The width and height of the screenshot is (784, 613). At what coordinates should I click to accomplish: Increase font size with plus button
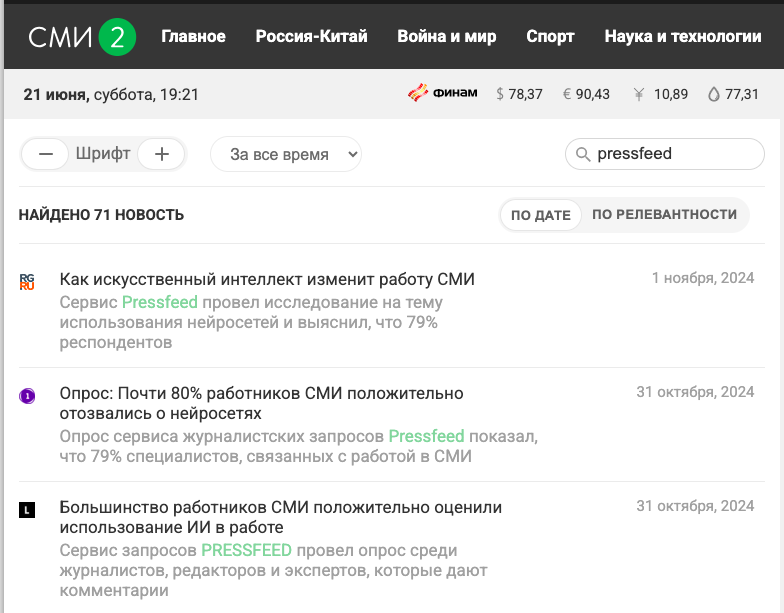[x=161, y=154]
